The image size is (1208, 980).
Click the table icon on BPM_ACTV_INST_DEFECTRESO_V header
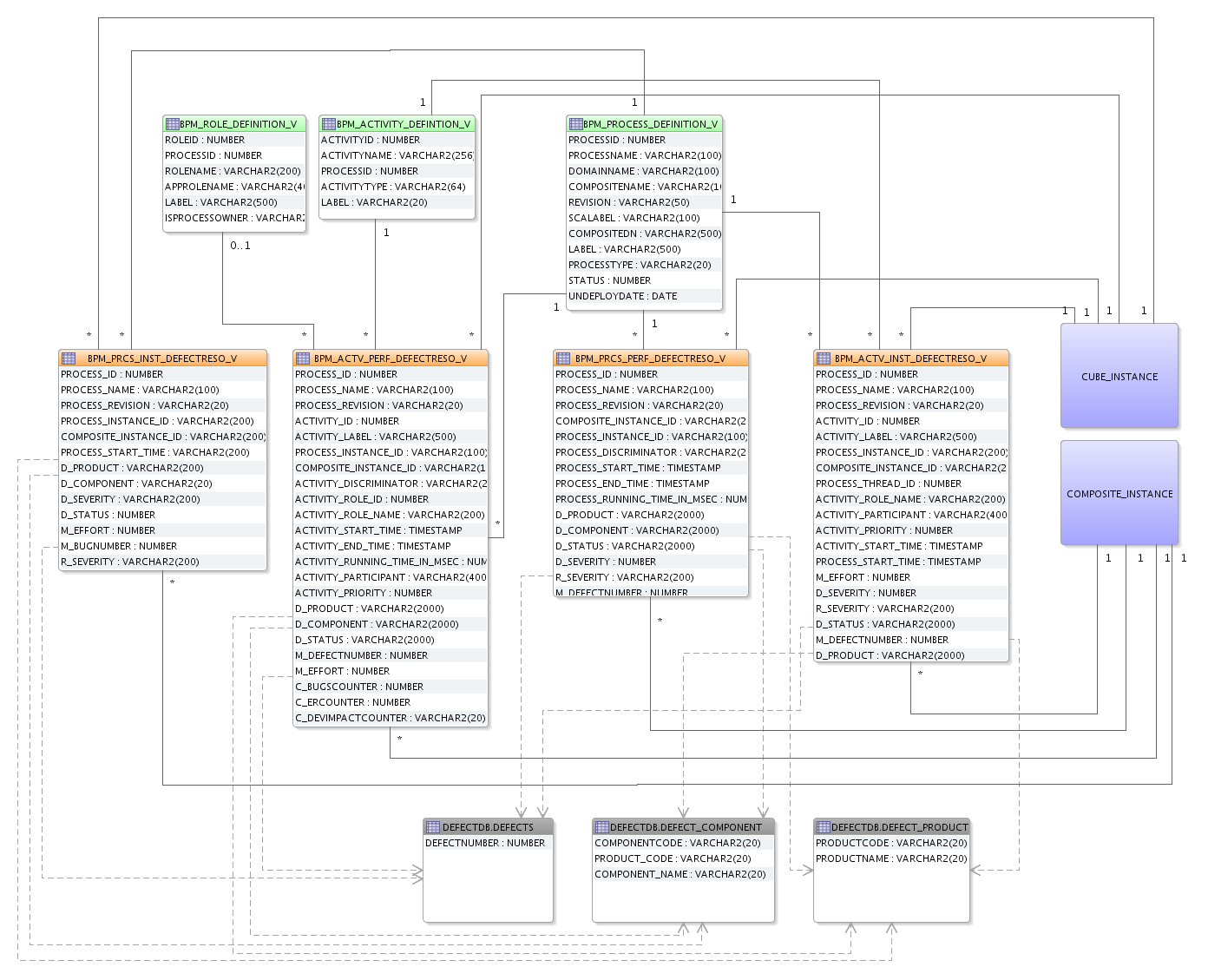(823, 358)
